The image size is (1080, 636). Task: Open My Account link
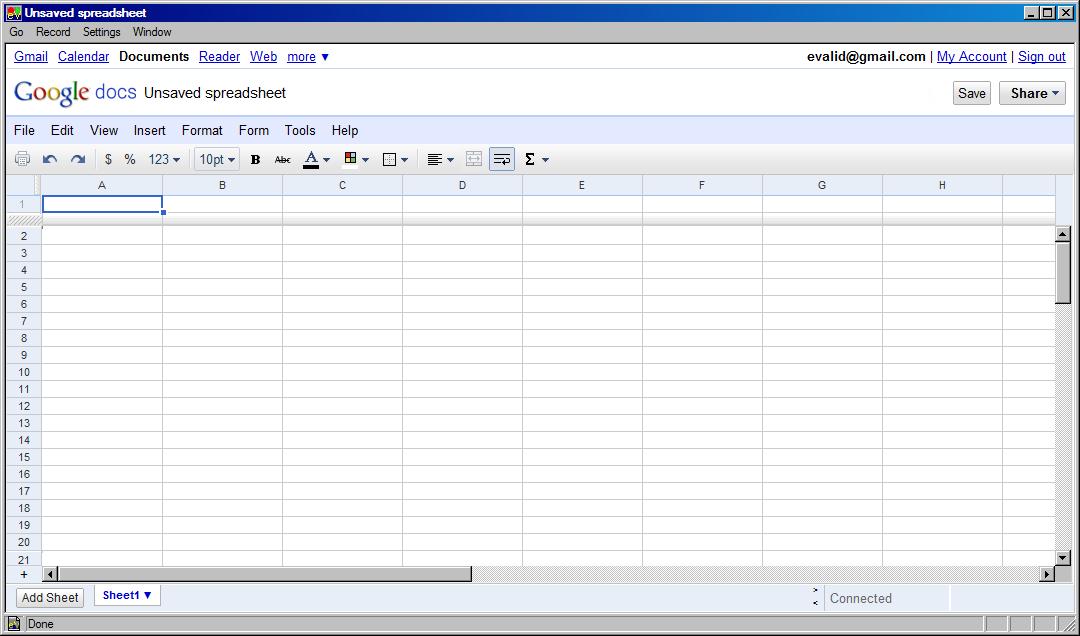click(971, 57)
